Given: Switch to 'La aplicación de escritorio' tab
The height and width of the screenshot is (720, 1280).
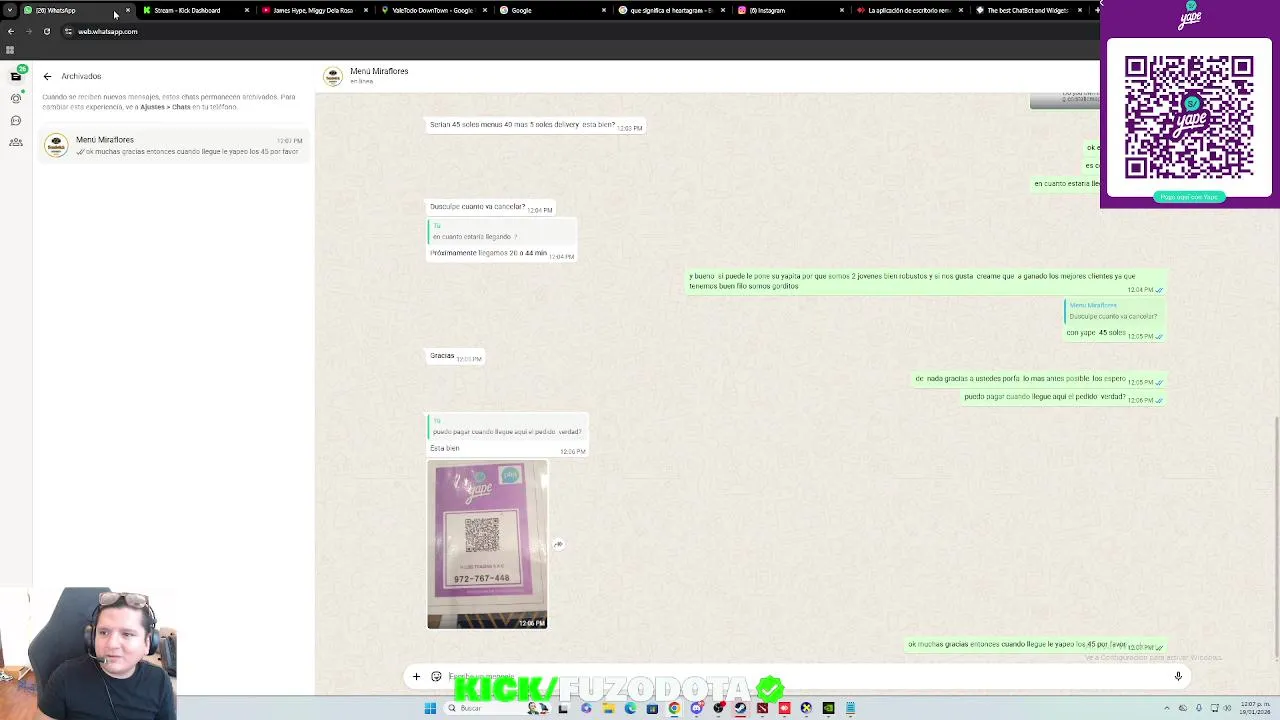Looking at the screenshot, I should pyautogui.click(x=908, y=10).
